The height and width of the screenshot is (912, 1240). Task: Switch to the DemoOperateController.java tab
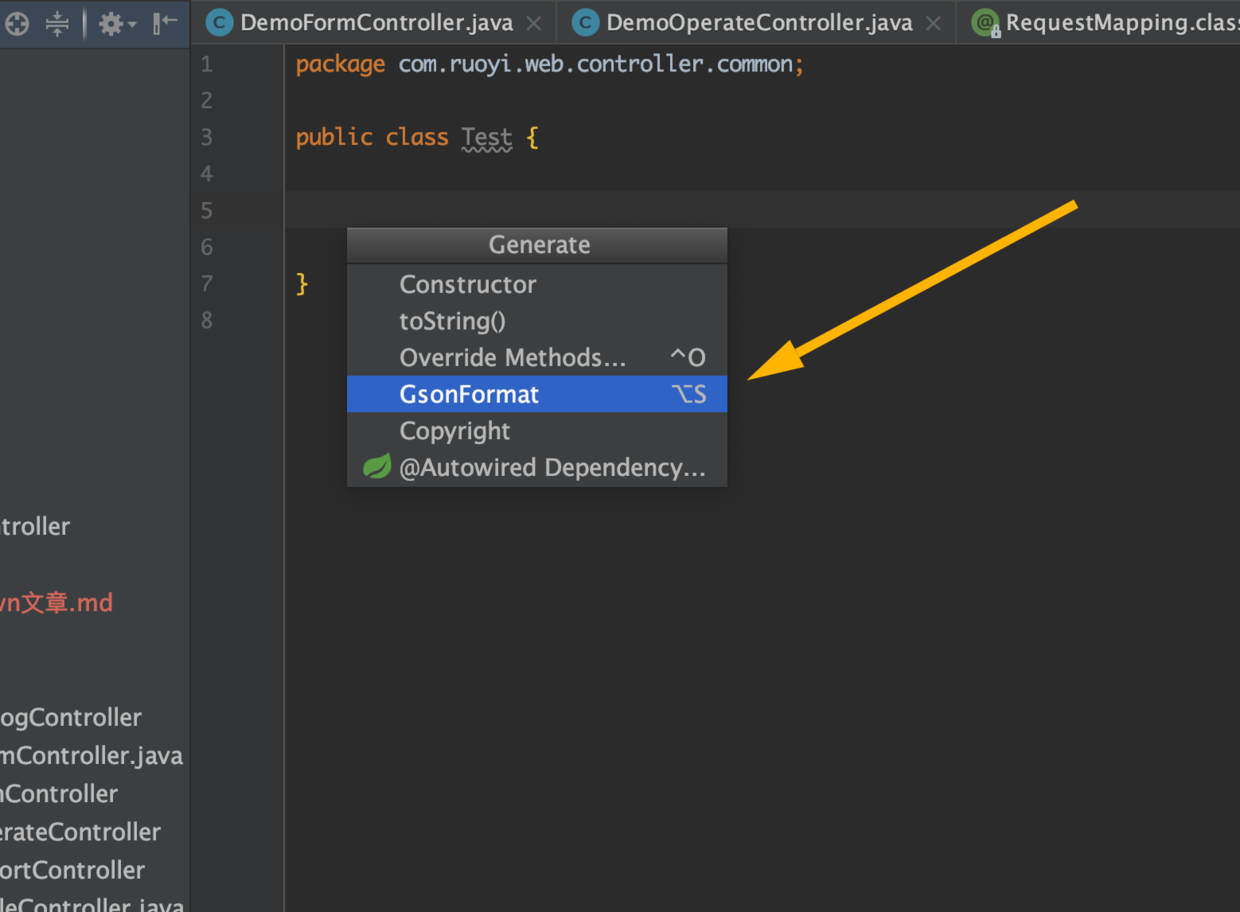759,23
